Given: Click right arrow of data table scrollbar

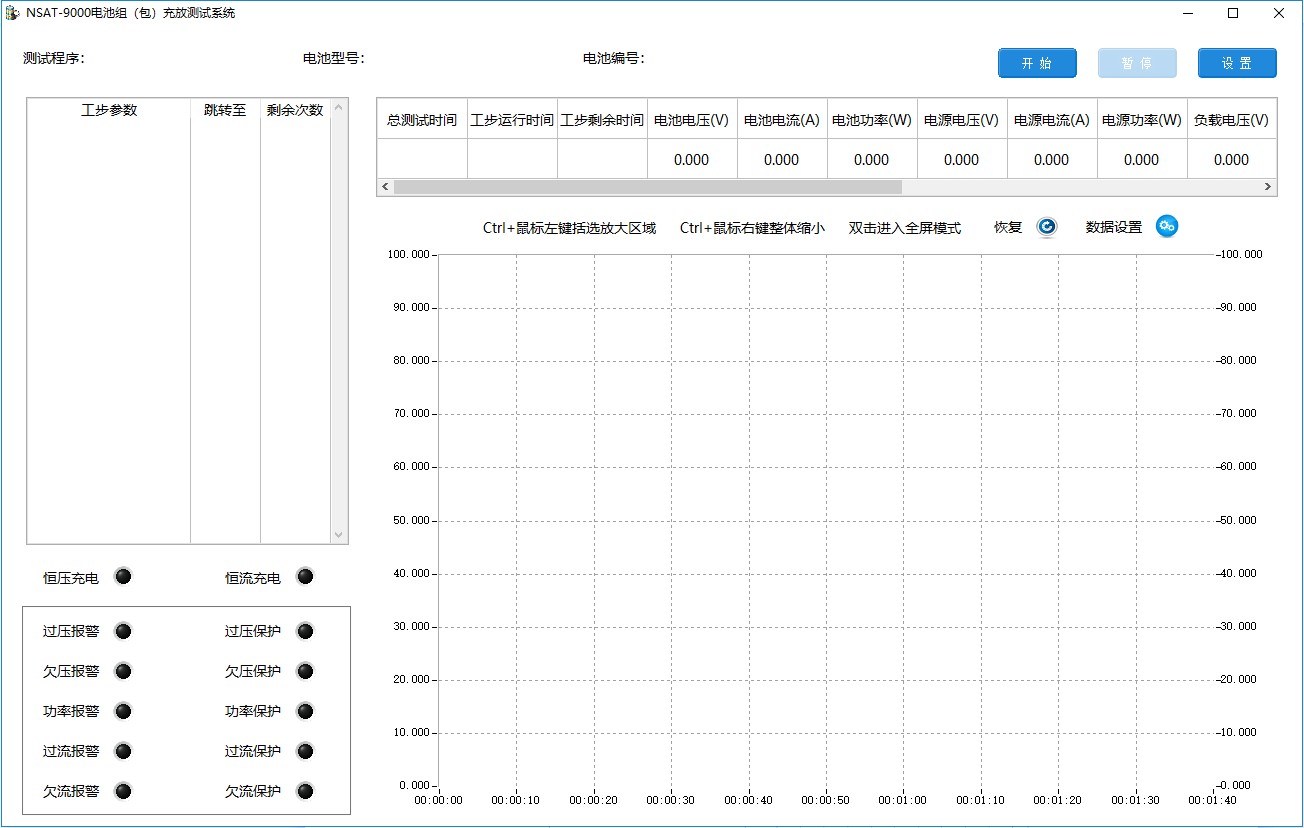Looking at the screenshot, I should [1268, 187].
